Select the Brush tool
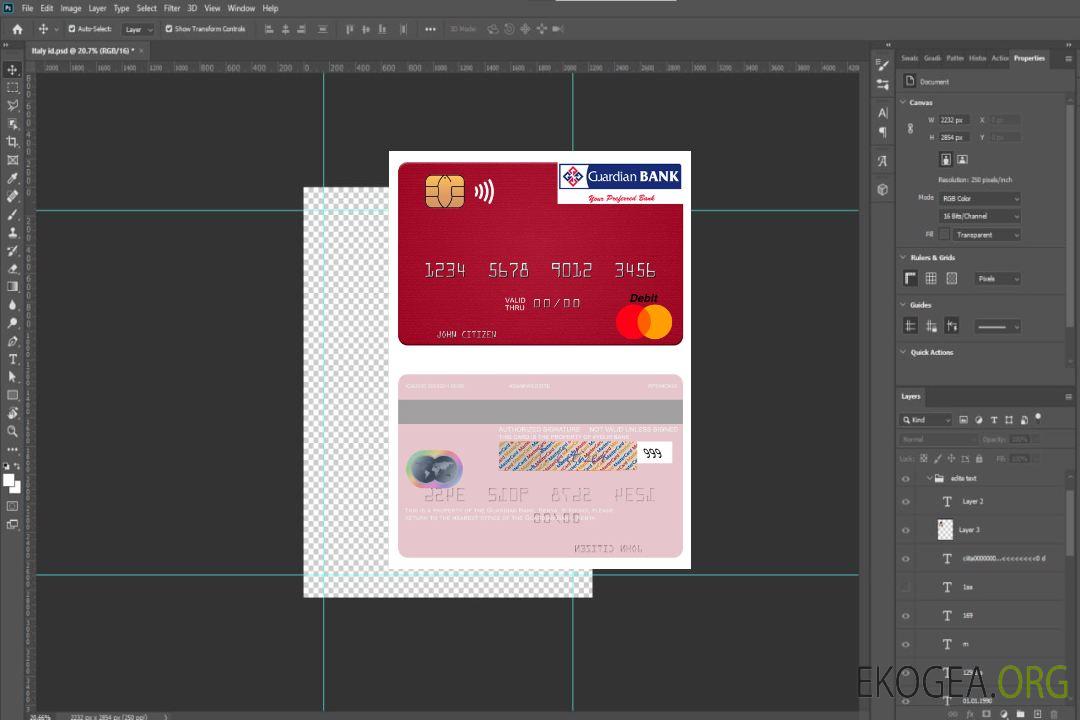1080x720 pixels. click(x=12, y=215)
